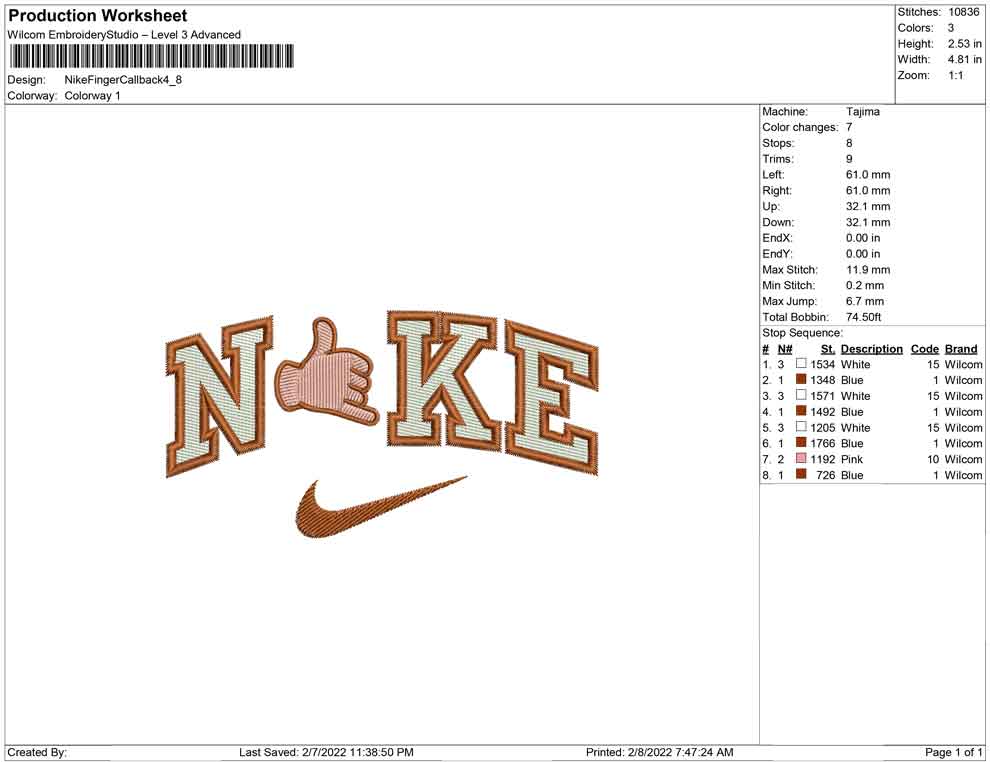Click the "EndY:" label

[777, 253]
